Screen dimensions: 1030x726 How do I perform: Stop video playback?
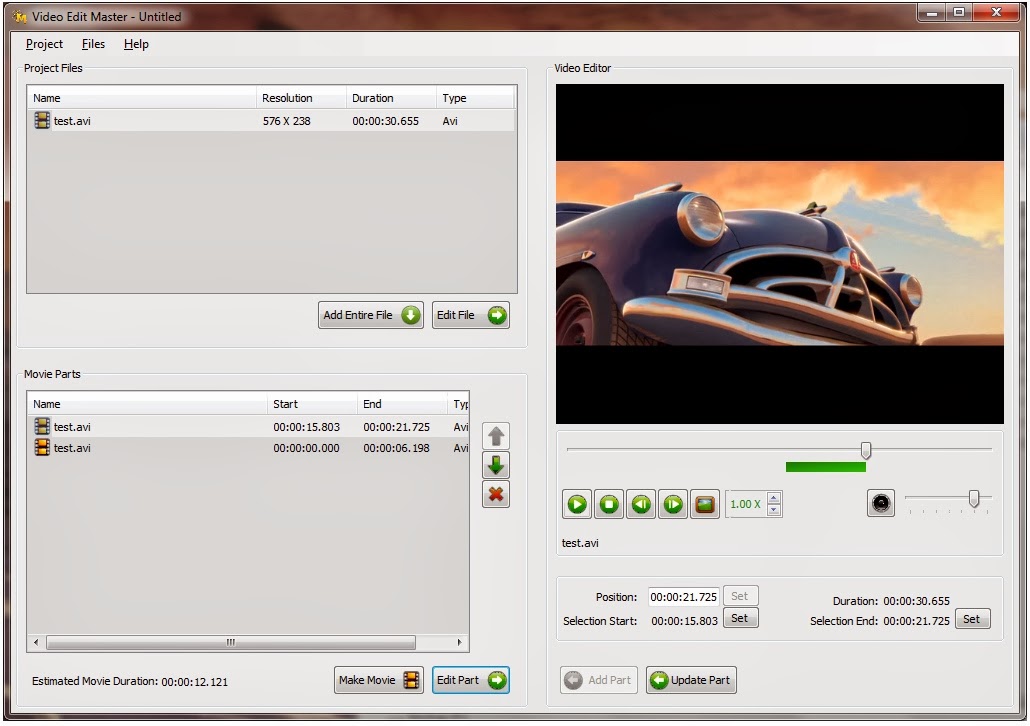(x=608, y=504)
